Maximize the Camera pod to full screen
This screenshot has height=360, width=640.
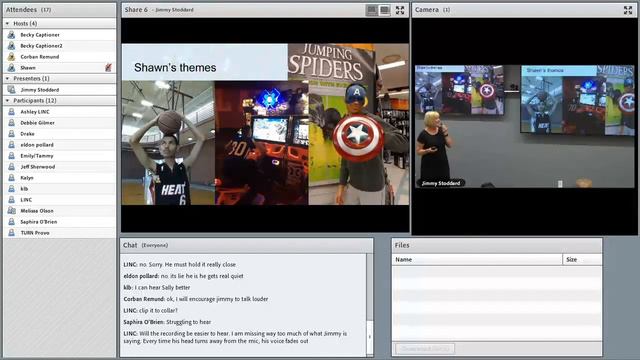[628, 10]
